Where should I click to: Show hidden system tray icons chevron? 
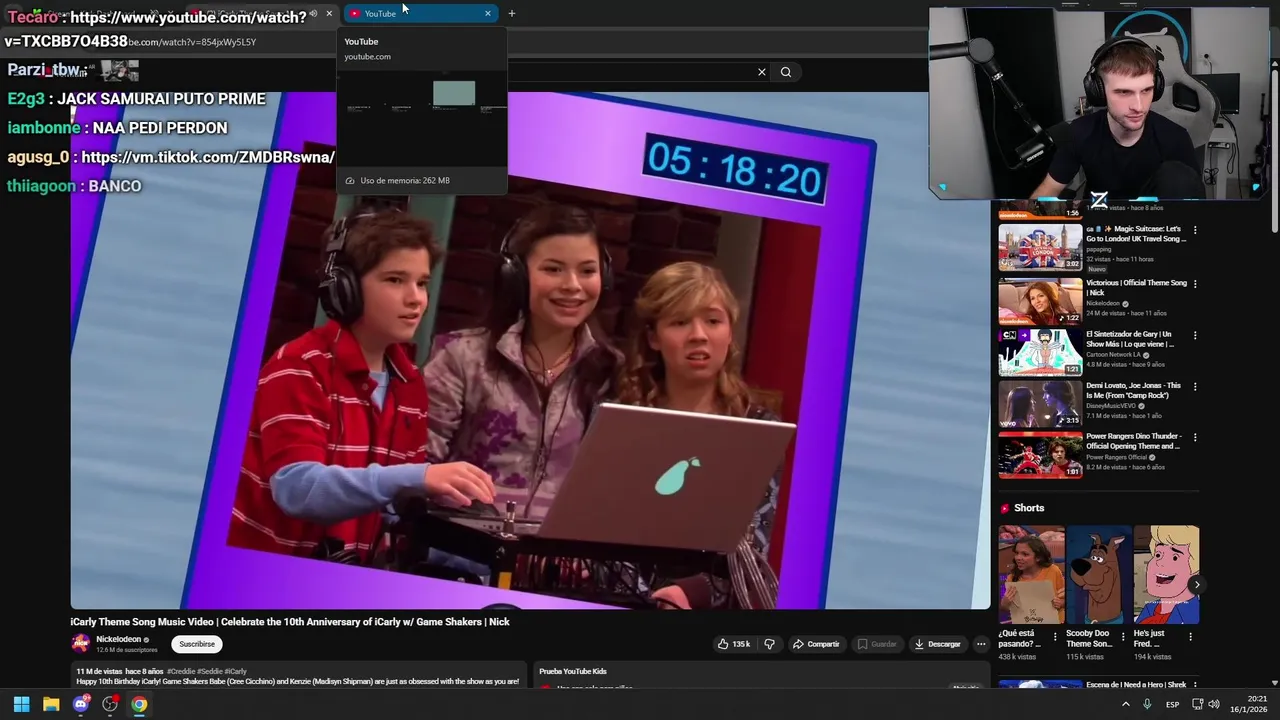(x=1126, y=704)
